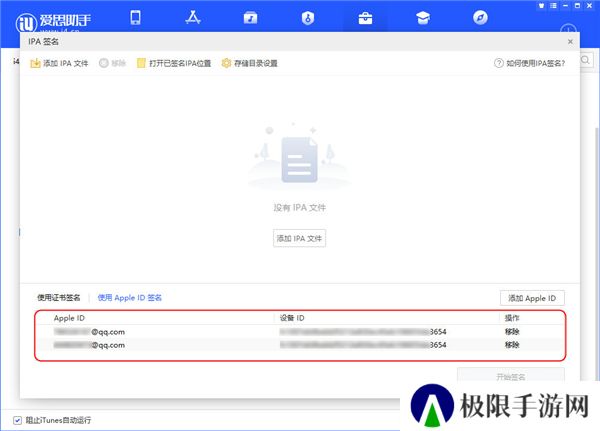Minimize the main i4 window
This screenshot has width=600, height=431.
[x=565, y=6]
